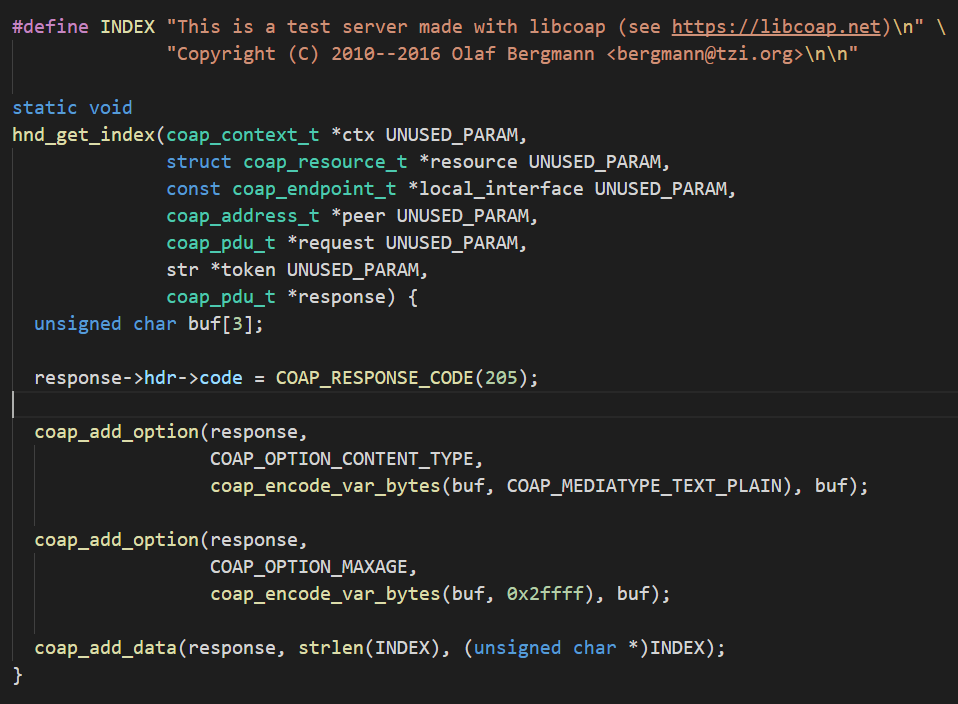The height and width of the screenshot is (704, 958).
Task: Click the coap_address_t parameter type
Action: click(242, 215)
